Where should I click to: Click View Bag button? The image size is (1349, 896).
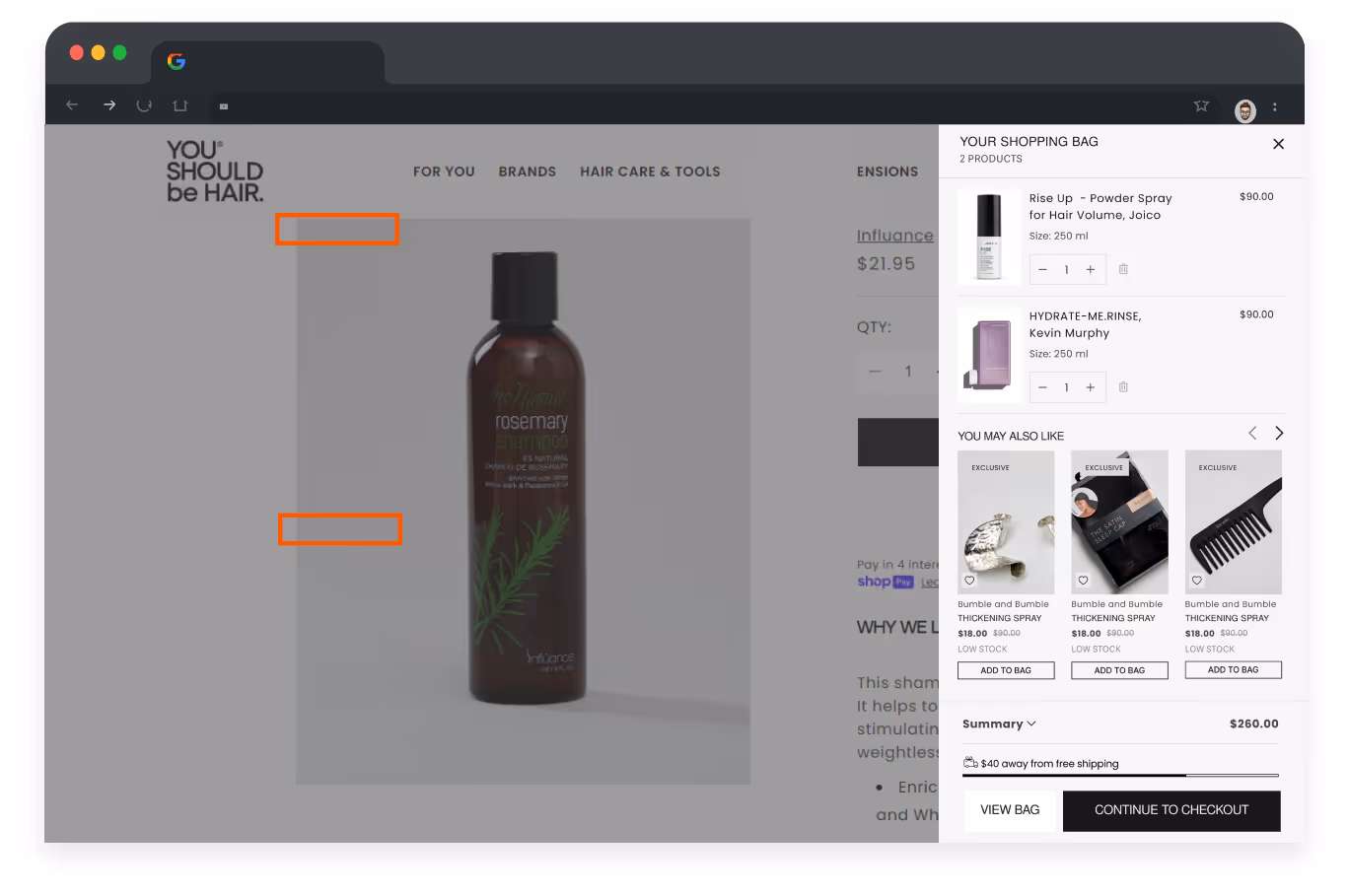click(x=1010, y=810)
